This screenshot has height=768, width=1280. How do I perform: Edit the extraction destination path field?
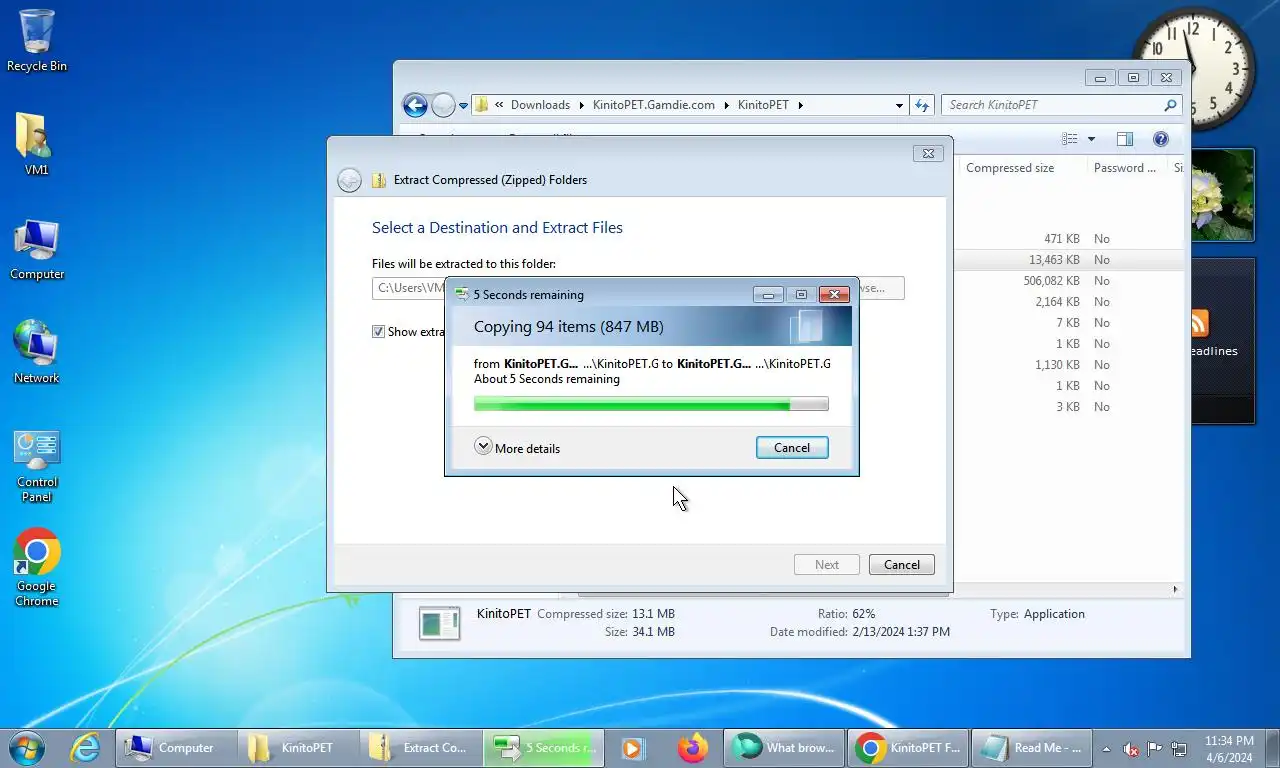click(x=408, y=288)
